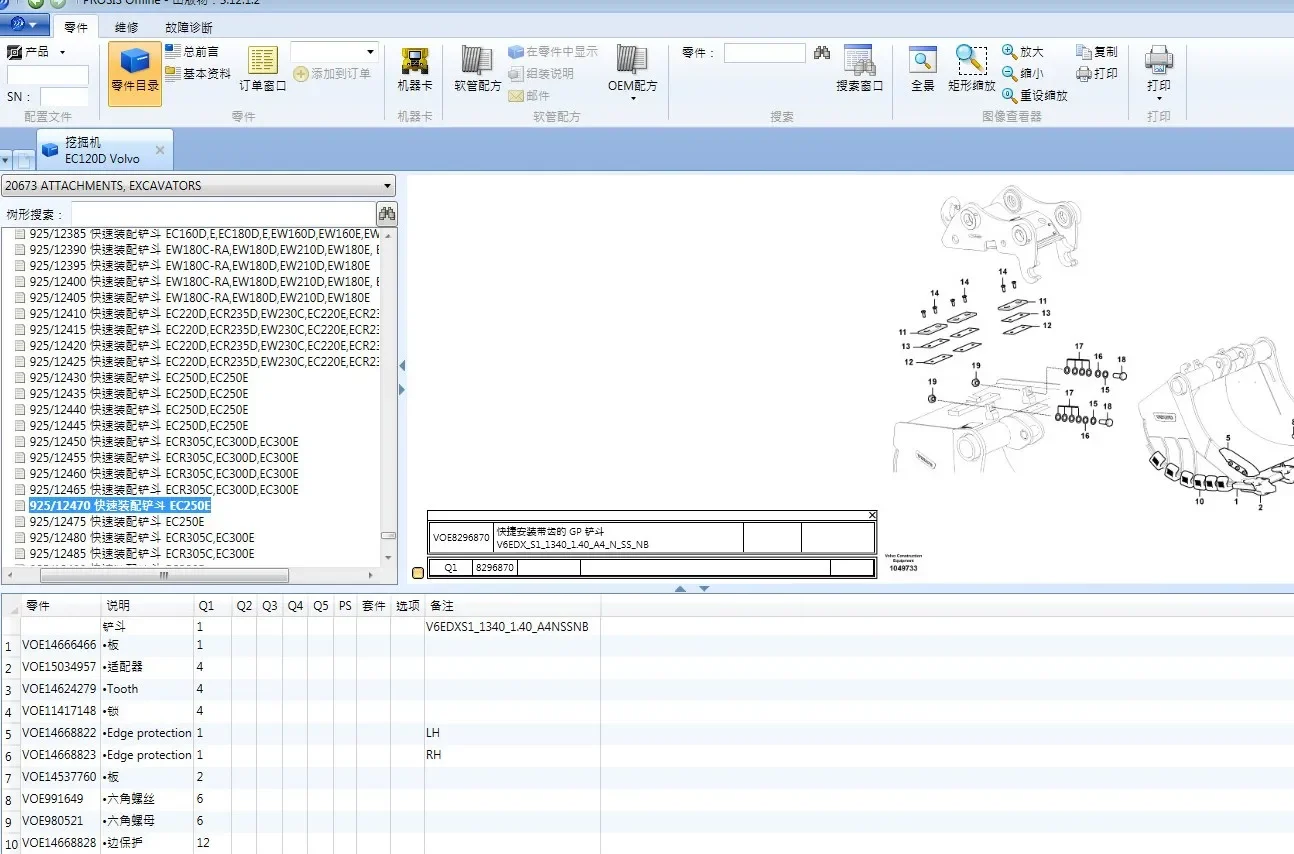Open 总前言 general preface
1294x854 pixels.
click(x=192, y=51)
